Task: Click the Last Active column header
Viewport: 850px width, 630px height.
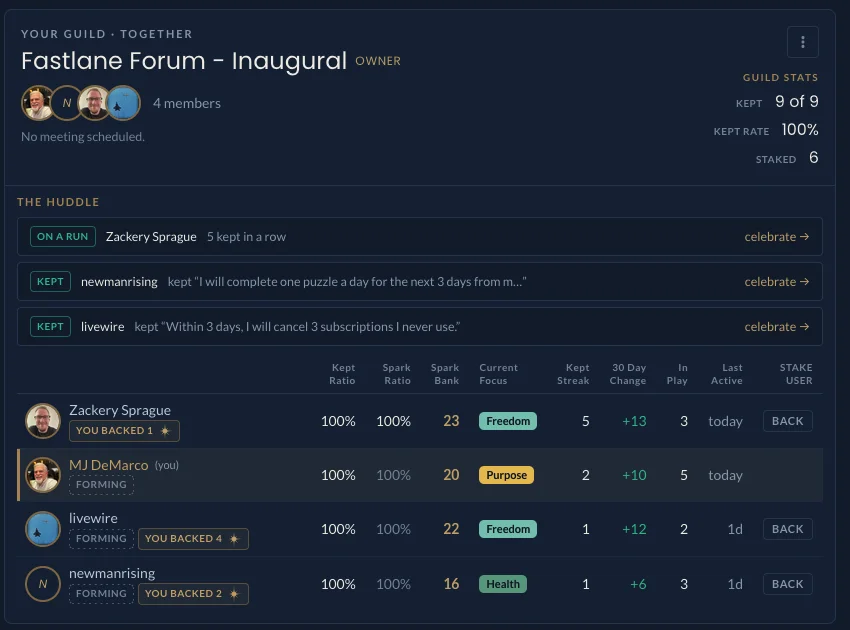Action: click(727, 374)
